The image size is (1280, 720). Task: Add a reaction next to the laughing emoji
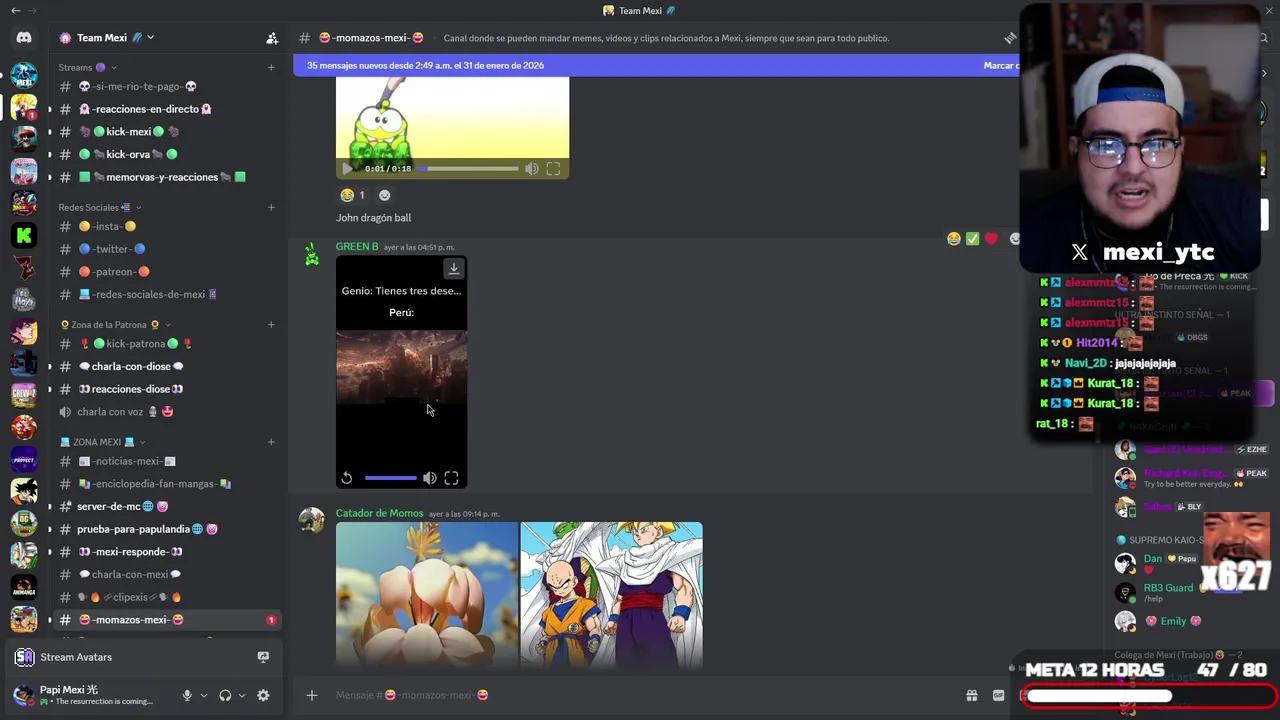(x=385, y=195)
